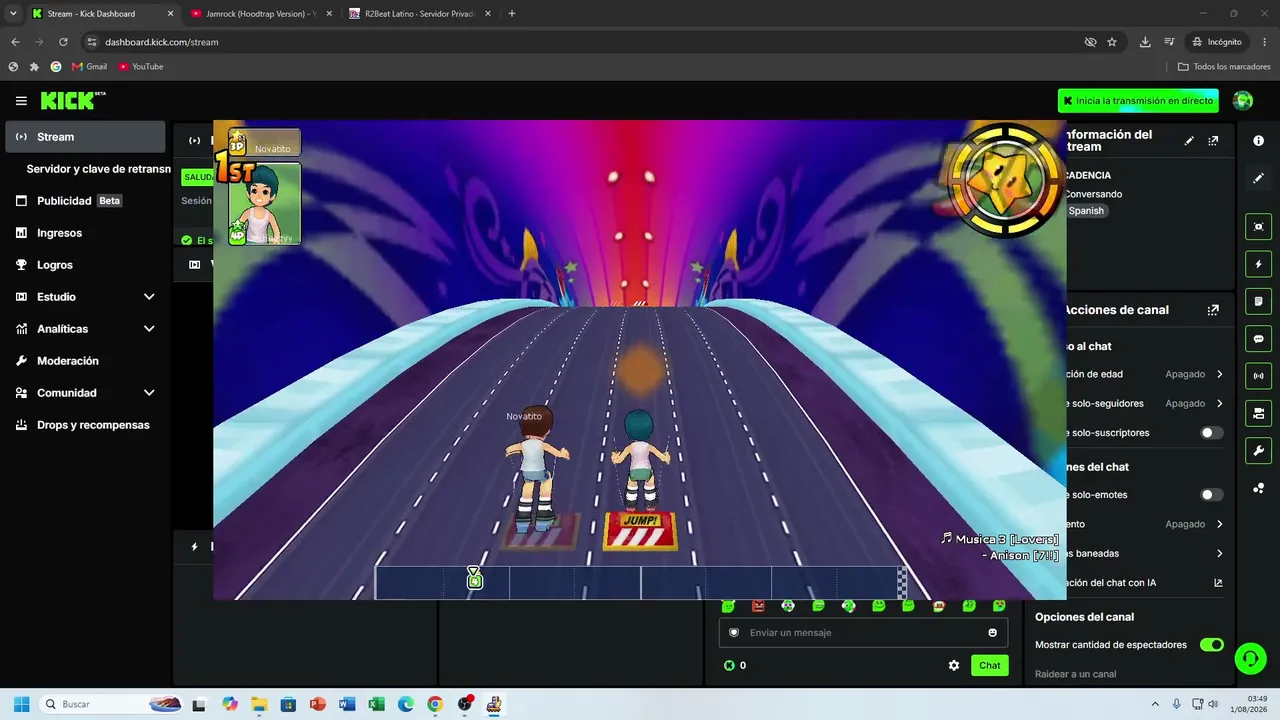Click the Windows taskbar Buscar search box
The height and width of the screenshot is (720, 1280).
(111, 704)
